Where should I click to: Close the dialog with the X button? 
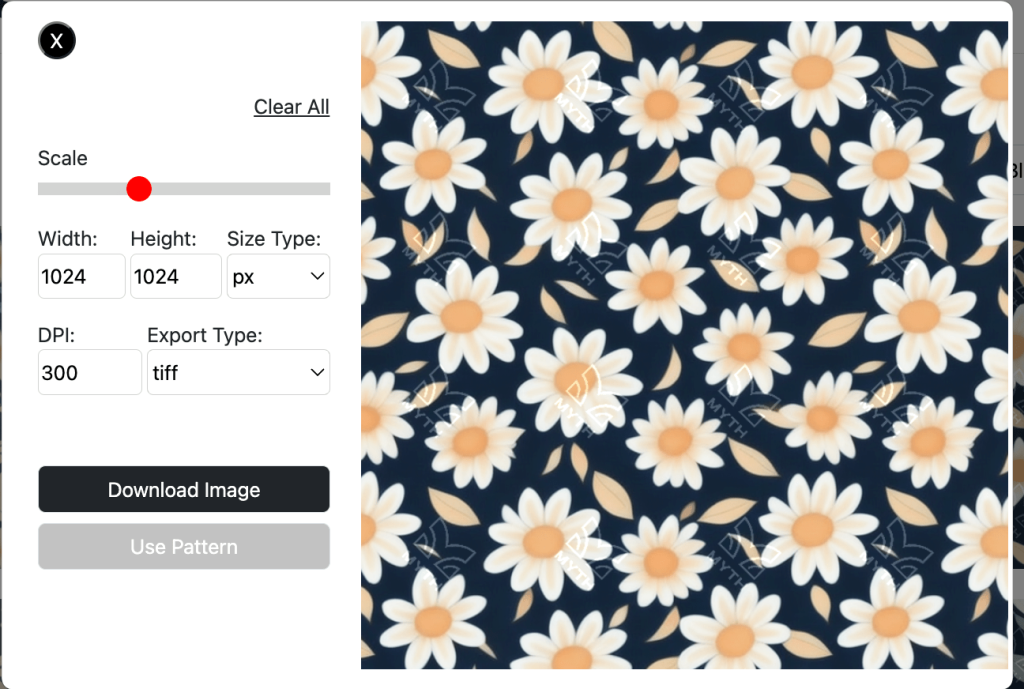tap(57, 41)
